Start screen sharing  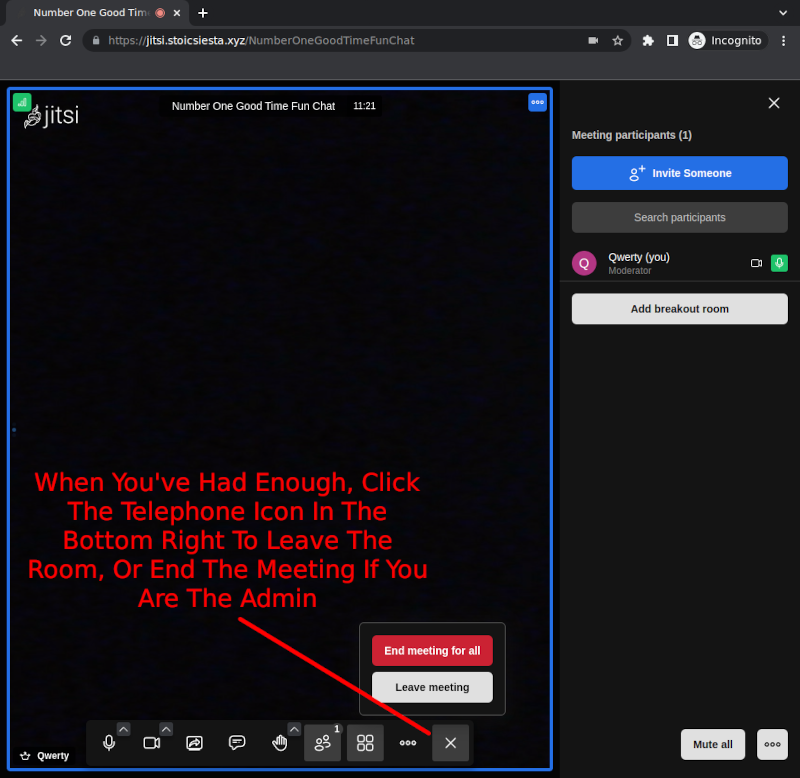tap(195, 743)
